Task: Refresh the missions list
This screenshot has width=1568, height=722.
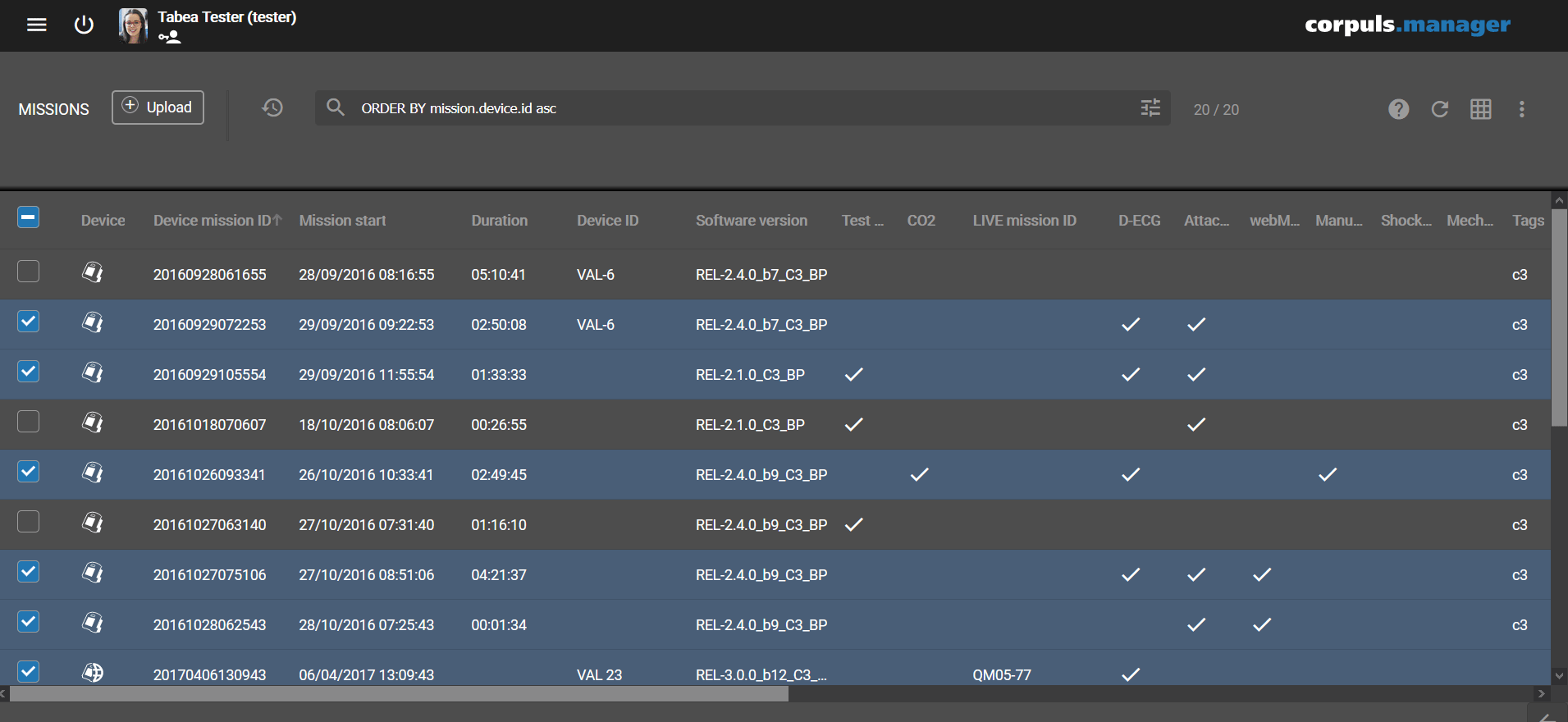Action: pos(1439,109)
